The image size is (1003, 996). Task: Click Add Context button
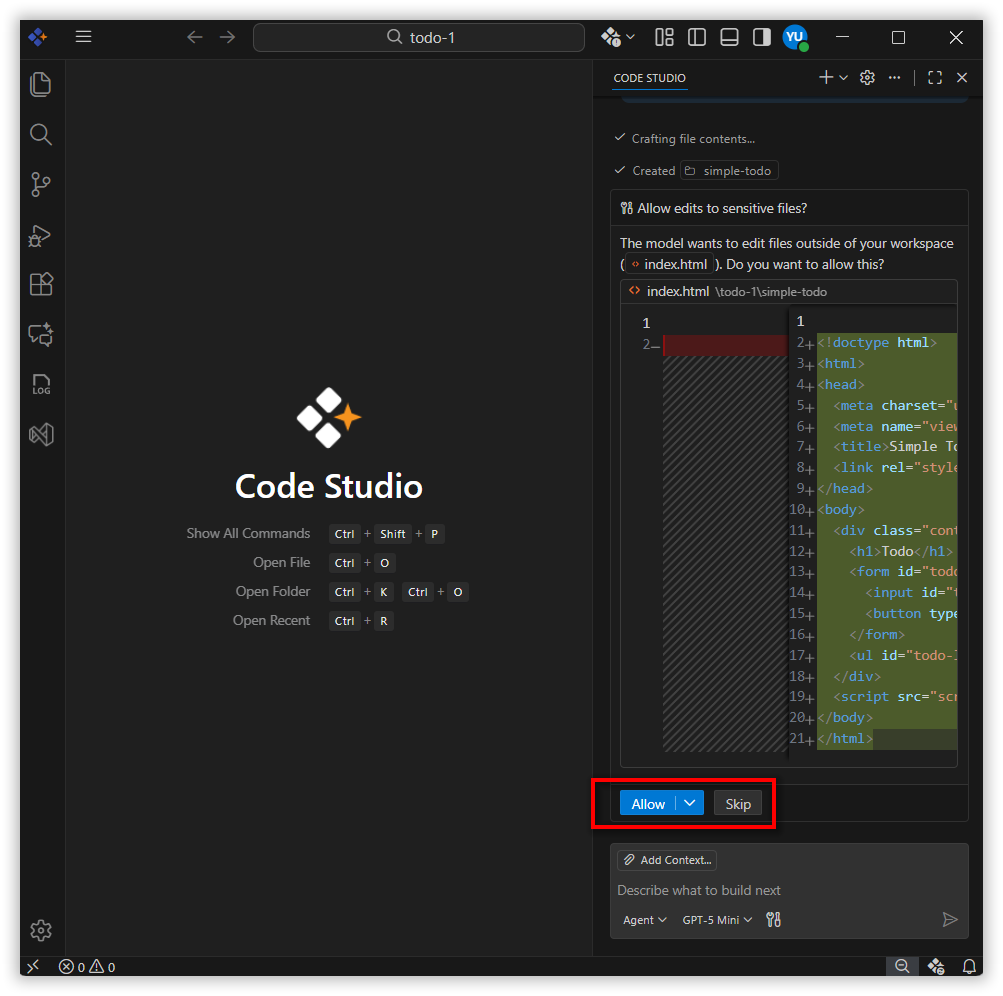(x=667, y=860)
